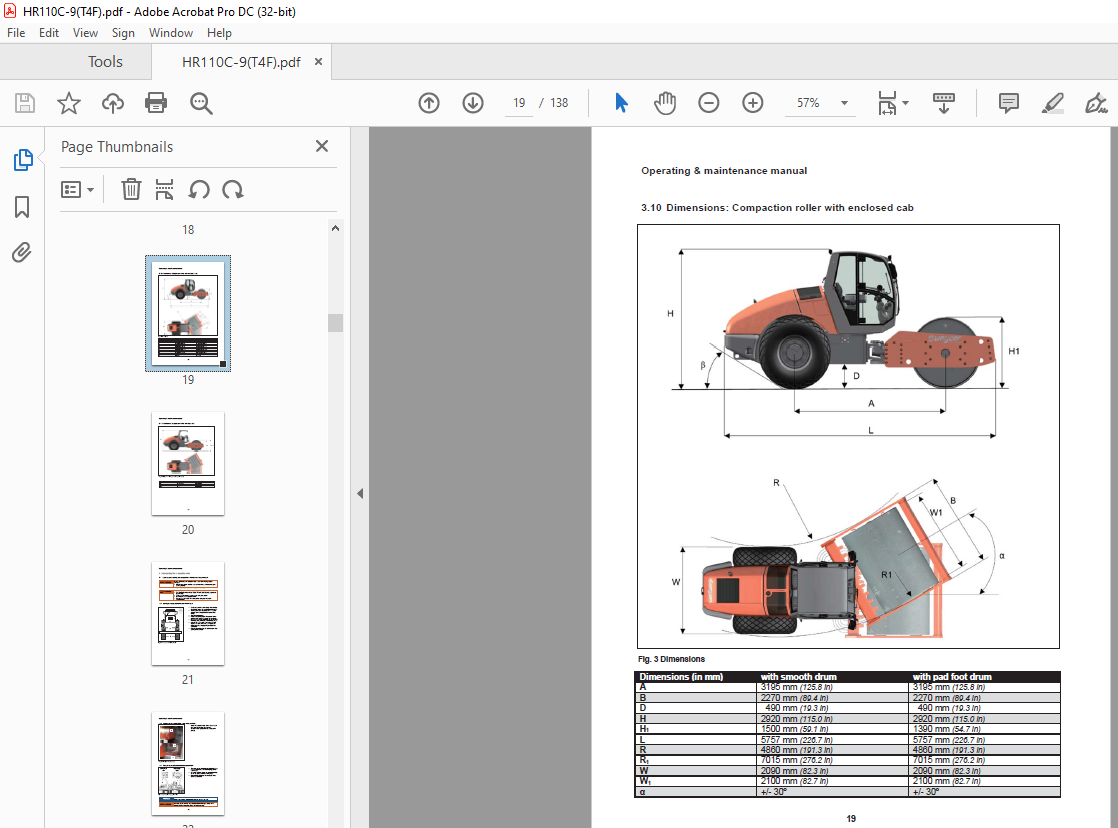Open the File menu
The width and height of the screenshot is (1118, 828).
(x=16, y=33)
